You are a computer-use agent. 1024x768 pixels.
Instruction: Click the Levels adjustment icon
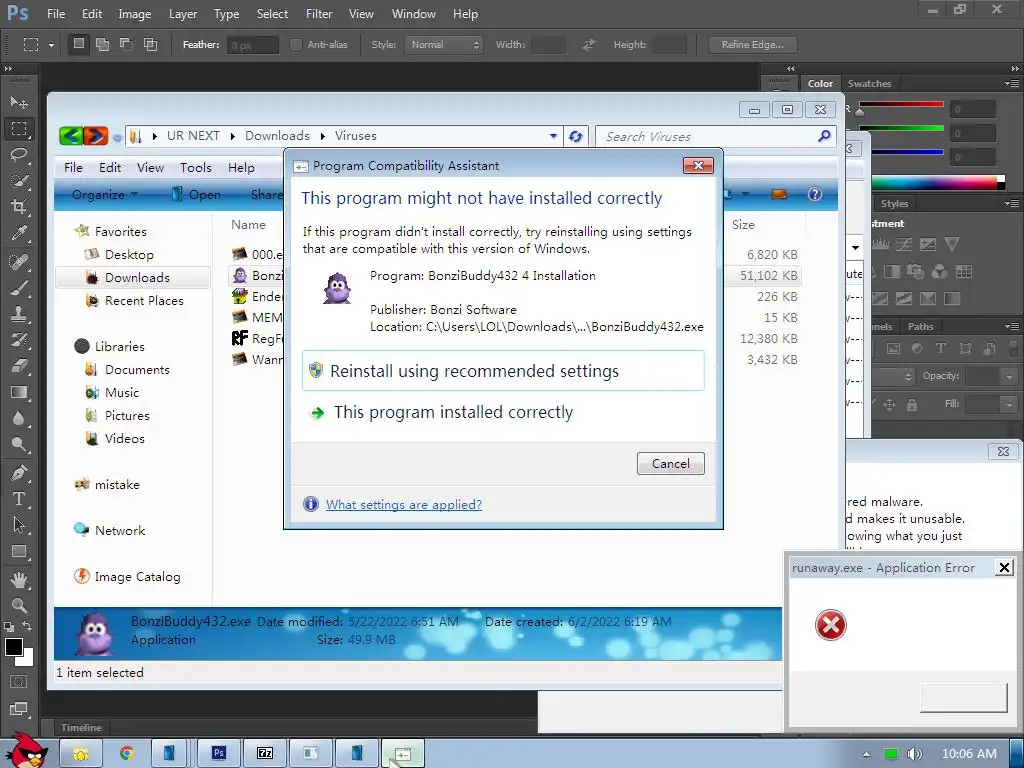tap(880, 244)
